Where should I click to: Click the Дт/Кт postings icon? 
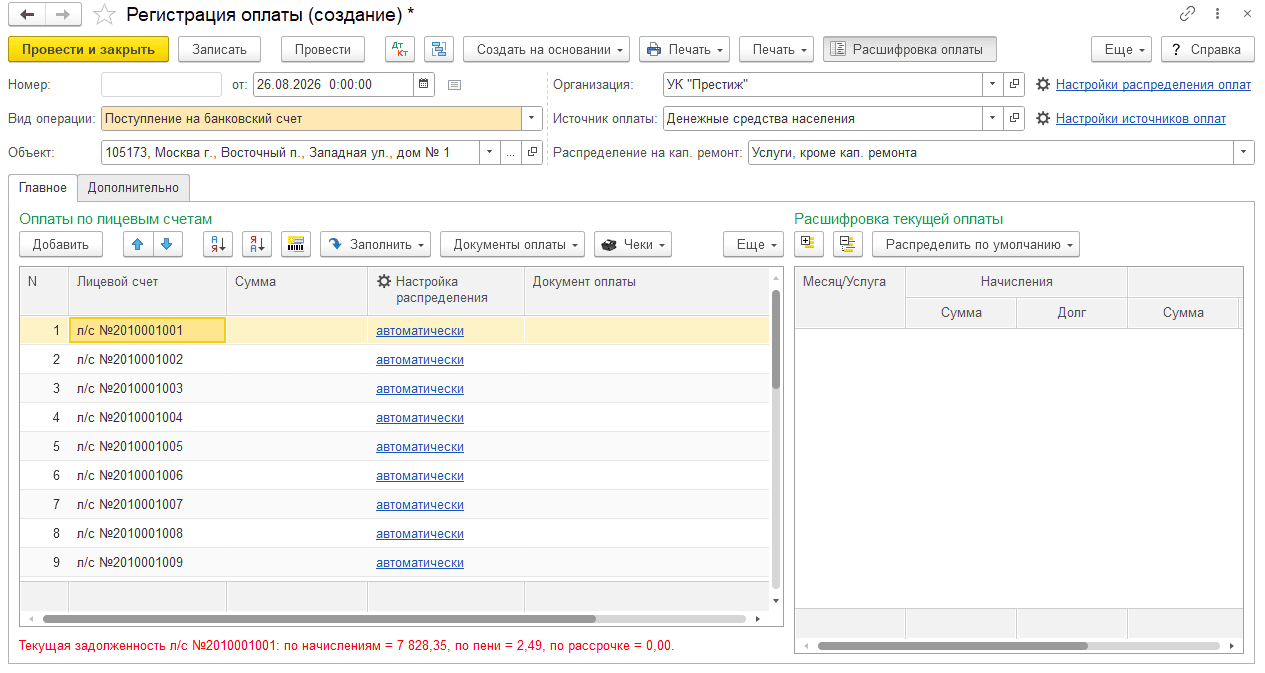point(400,49)
